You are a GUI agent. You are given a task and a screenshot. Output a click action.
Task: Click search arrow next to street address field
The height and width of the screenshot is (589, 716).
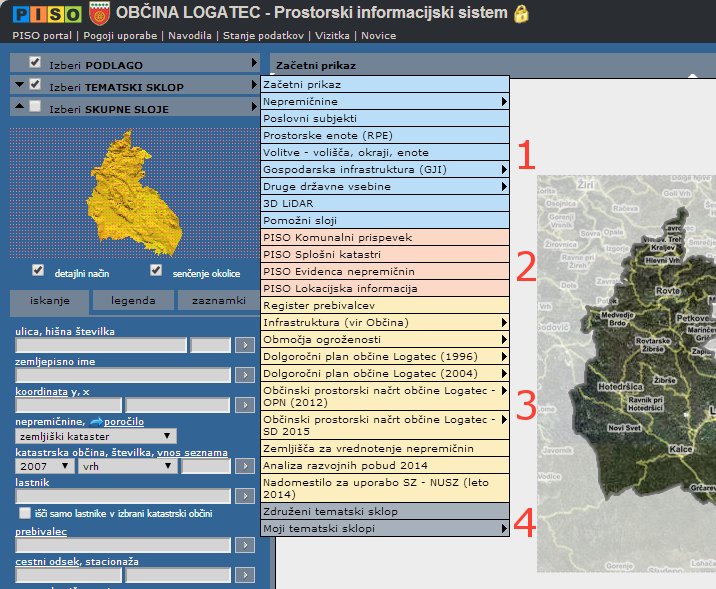coord(244,345)
